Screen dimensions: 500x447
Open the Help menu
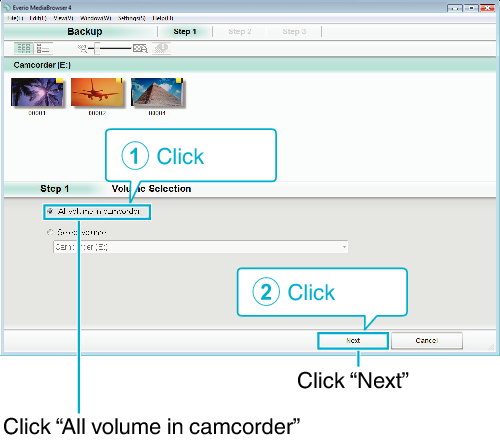[x=163, y=18]
